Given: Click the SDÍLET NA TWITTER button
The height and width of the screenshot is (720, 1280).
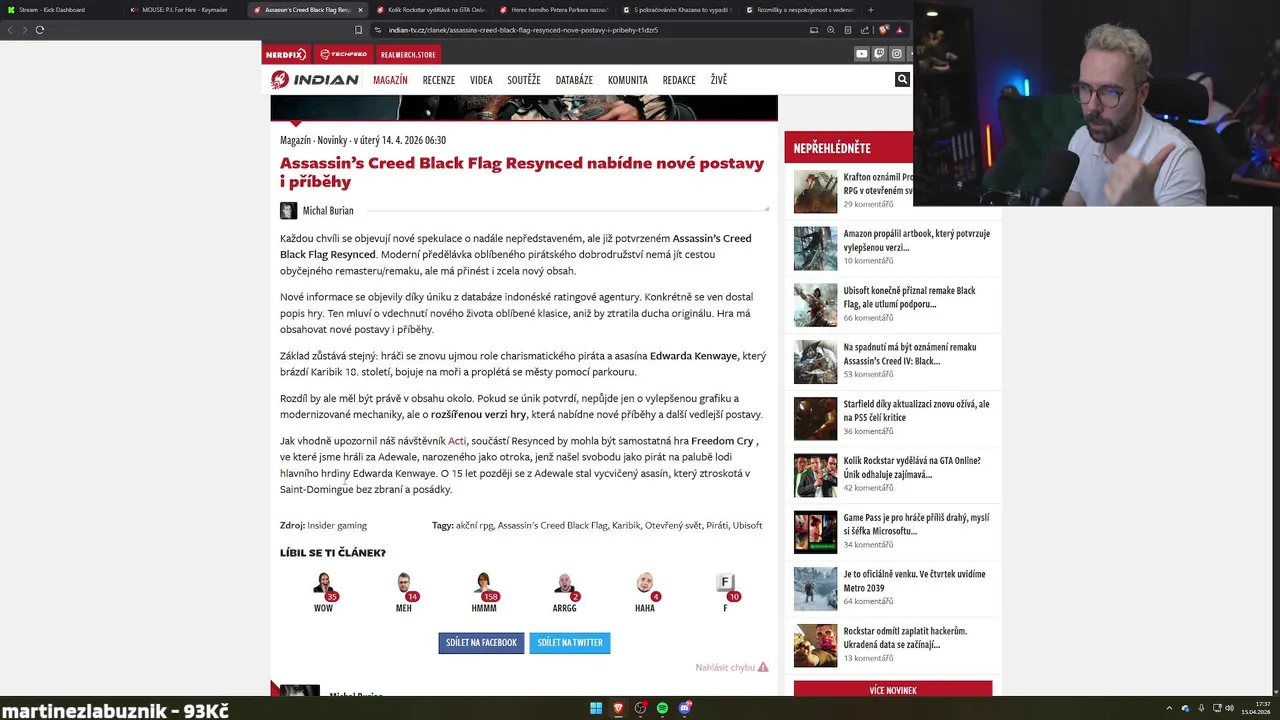Looking at the screenshot, I should (570, 643).
